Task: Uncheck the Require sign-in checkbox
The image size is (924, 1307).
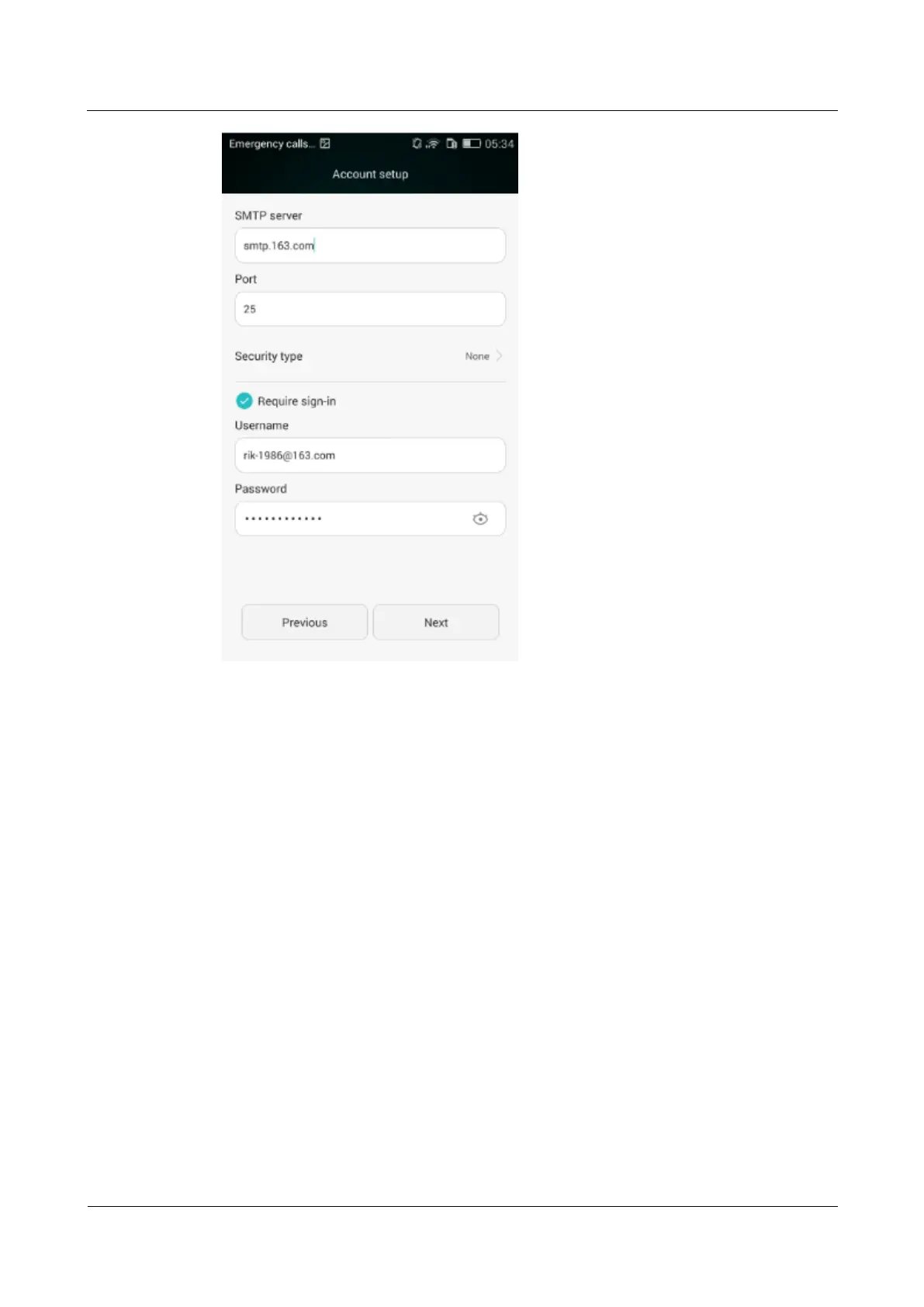Action: [244, 400]
